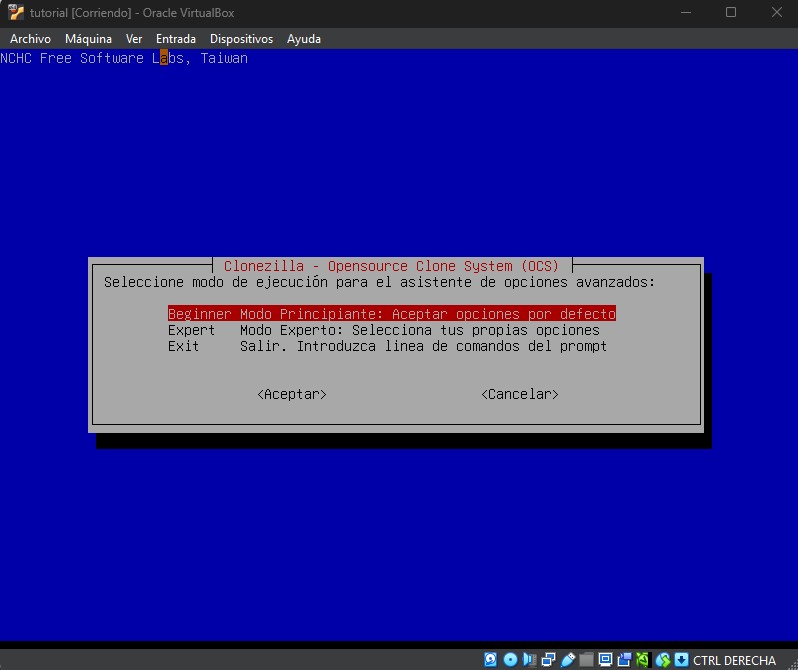Viewport: 798px width, 670px height.
Task: Click the green CPU virtualization status icon
Action: [x=643, y=660]
